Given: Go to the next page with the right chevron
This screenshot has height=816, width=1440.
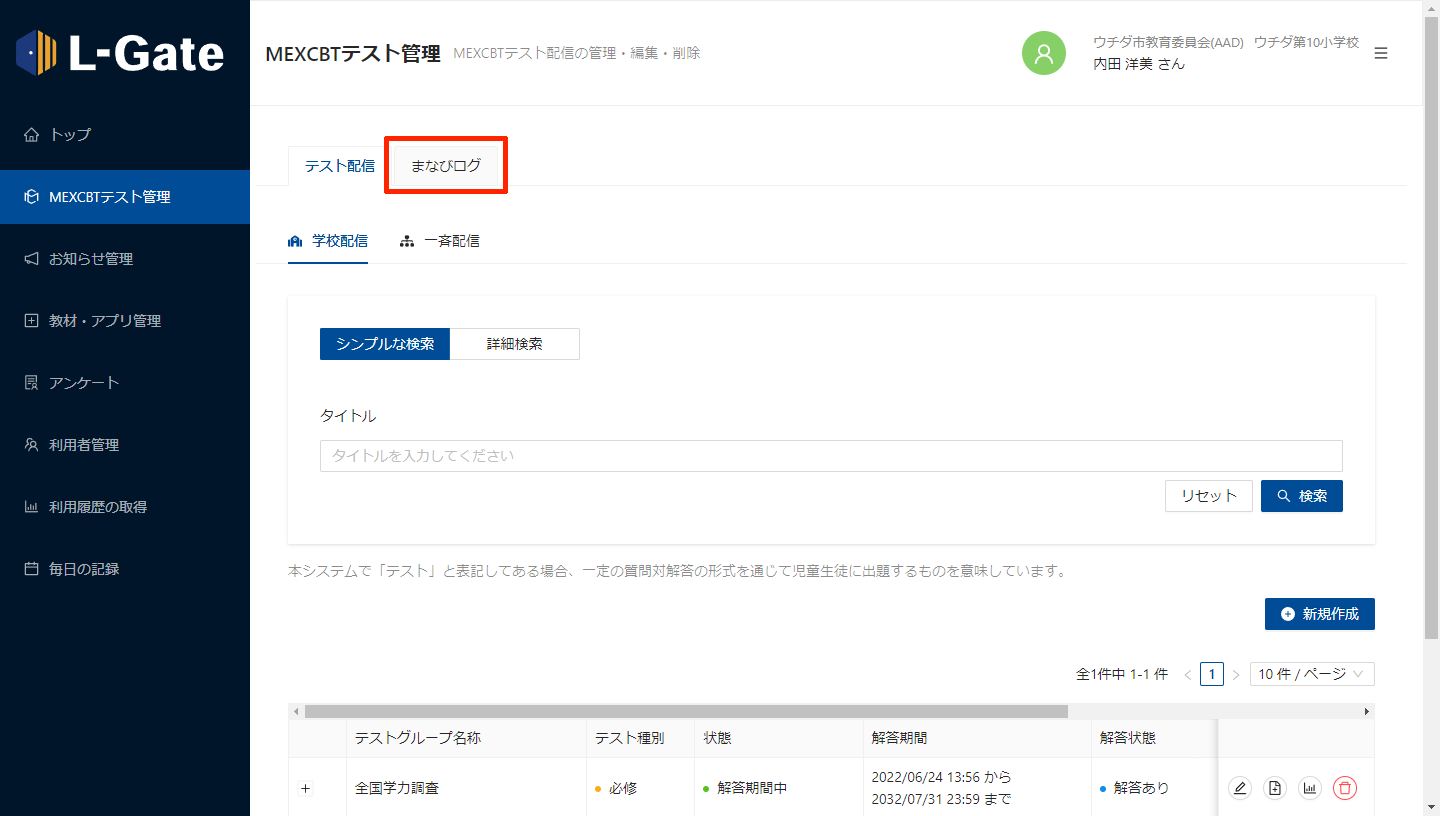Looking at the screenshot, I should click(1236, 675).
